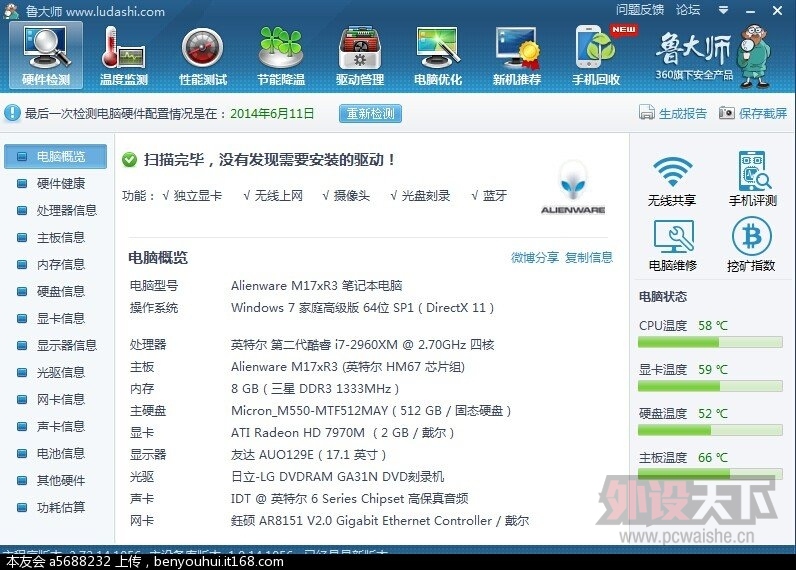Click the 重新检测 rescan button

click(x=370, y=113)
